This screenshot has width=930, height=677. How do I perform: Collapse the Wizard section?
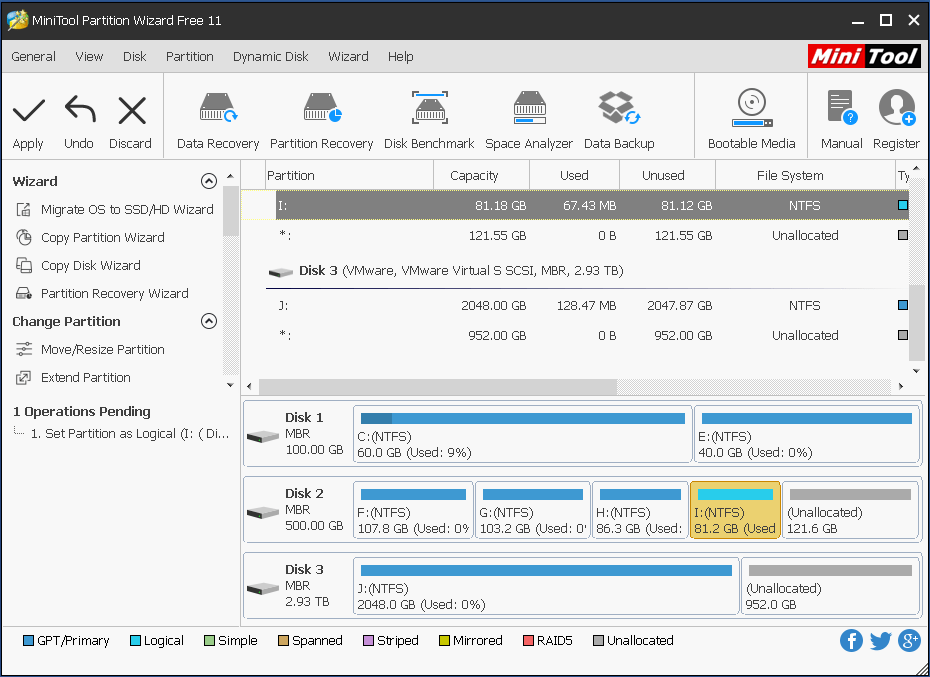[209, 181]
